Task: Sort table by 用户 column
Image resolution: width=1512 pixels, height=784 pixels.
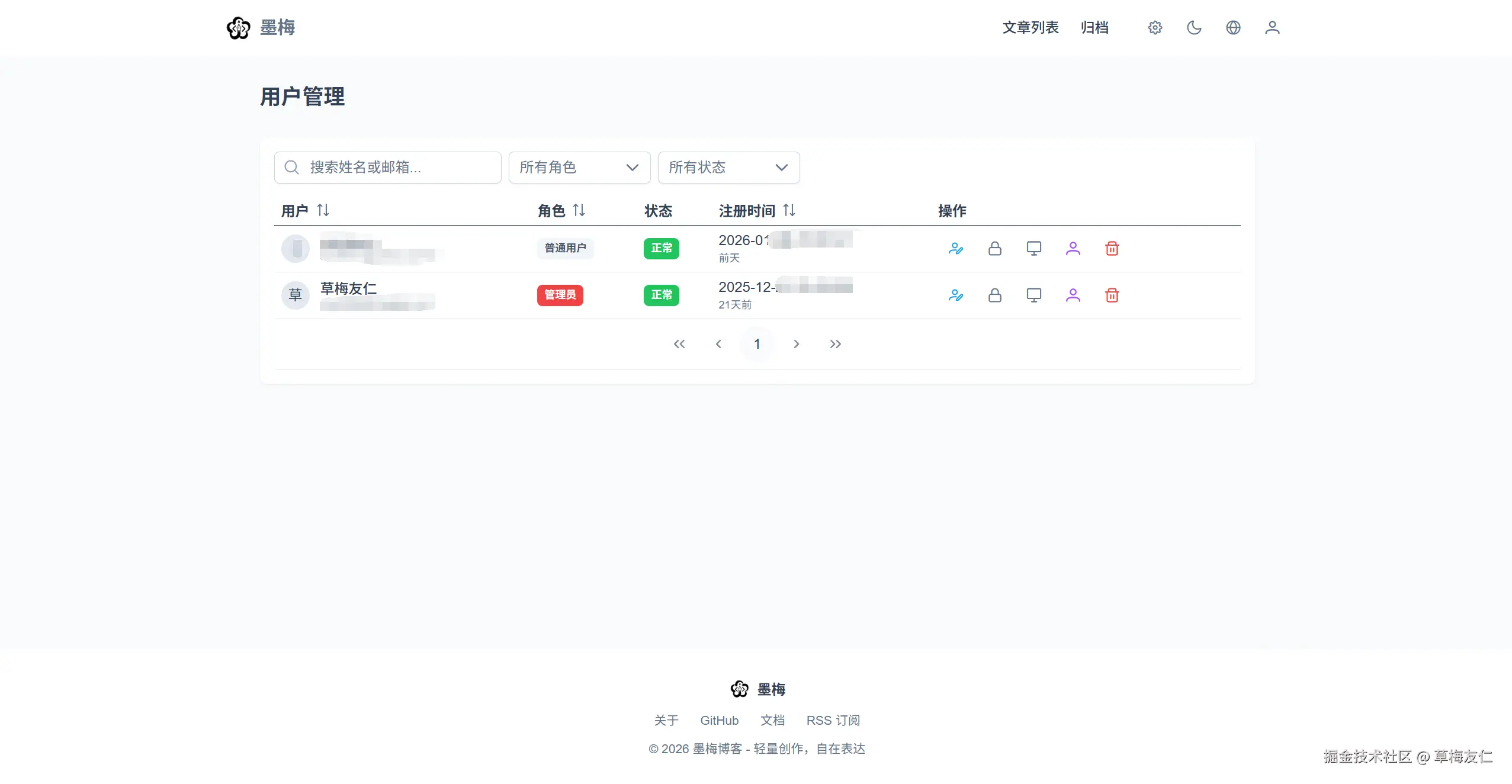Action: point(323,210)
